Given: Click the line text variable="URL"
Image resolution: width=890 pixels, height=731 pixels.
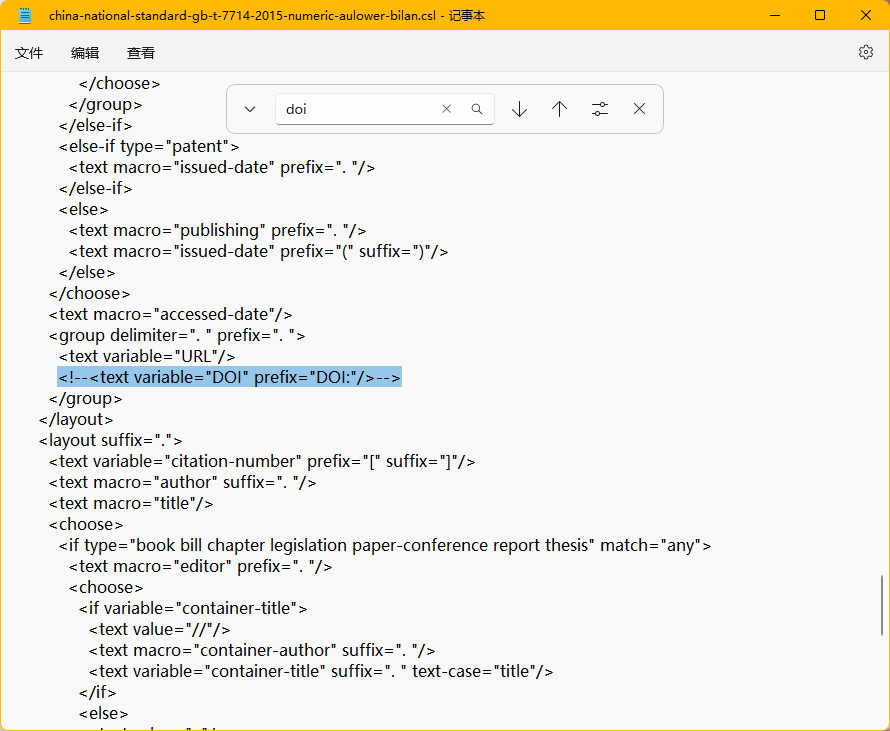Looking at the screenshot, I should tap(147, 356).
